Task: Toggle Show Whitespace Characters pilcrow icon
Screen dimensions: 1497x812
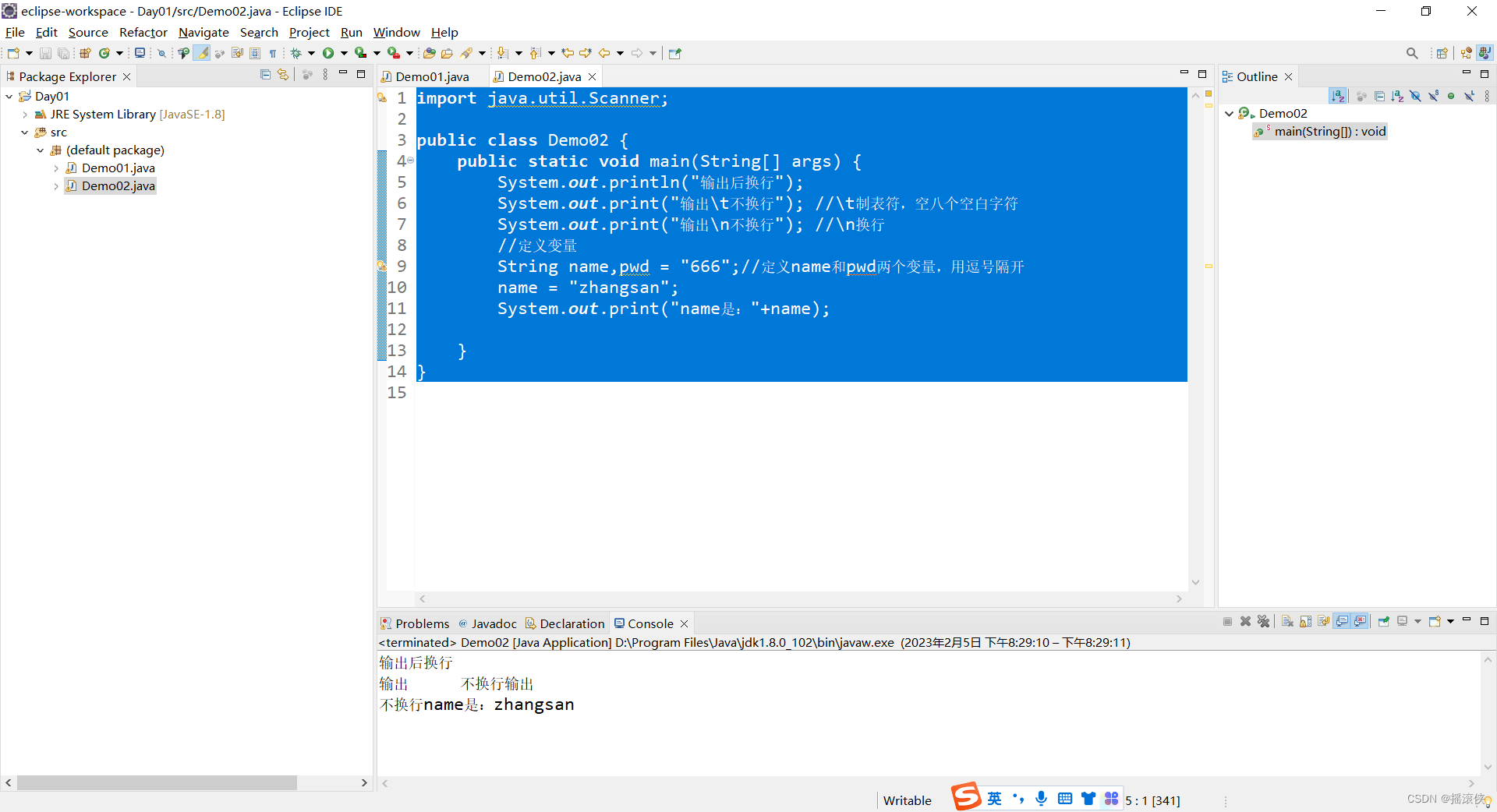Action: pyautogui.click(x=273, y=53)
